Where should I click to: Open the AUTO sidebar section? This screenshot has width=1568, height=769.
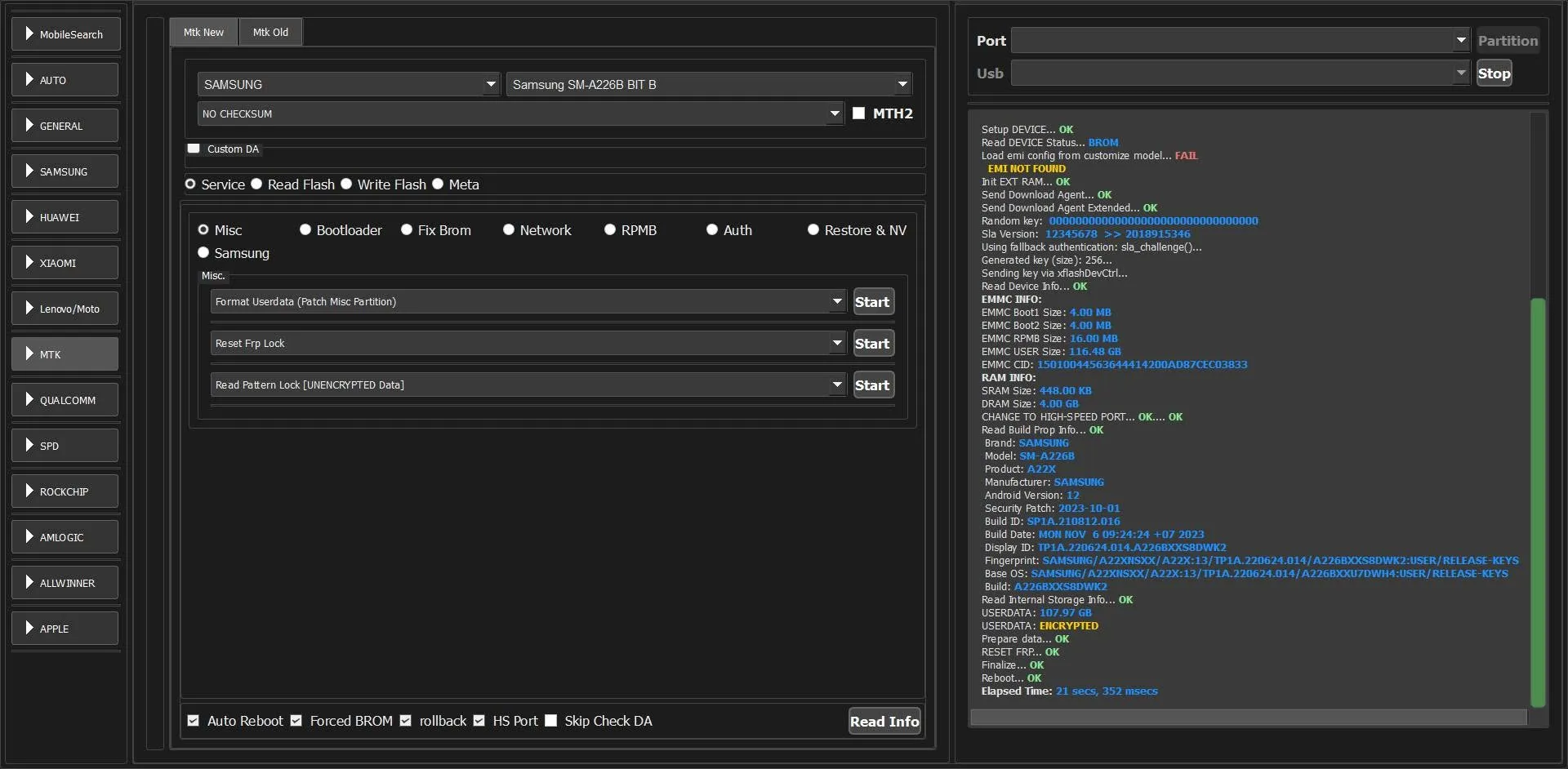66,80
